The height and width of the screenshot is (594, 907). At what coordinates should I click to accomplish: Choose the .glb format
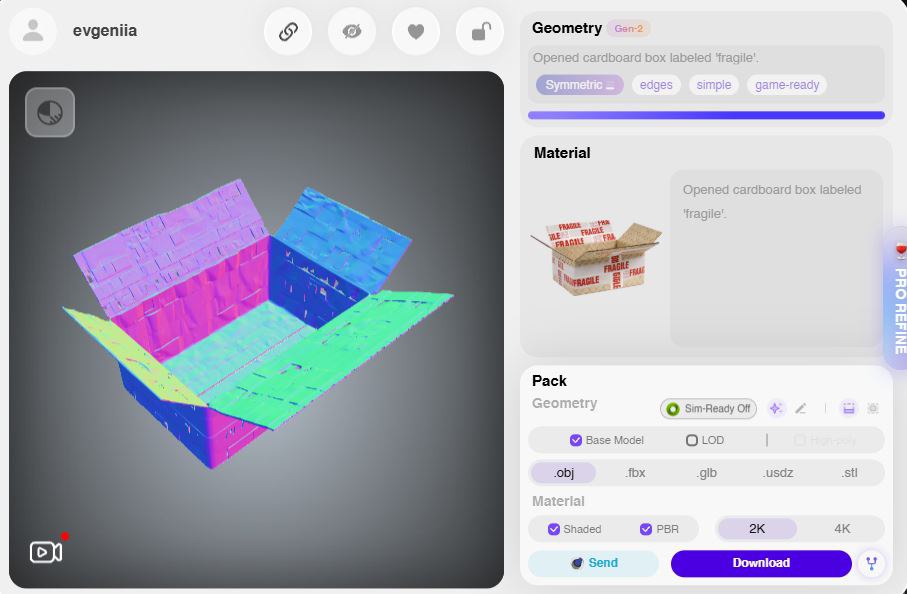[706, 473]
